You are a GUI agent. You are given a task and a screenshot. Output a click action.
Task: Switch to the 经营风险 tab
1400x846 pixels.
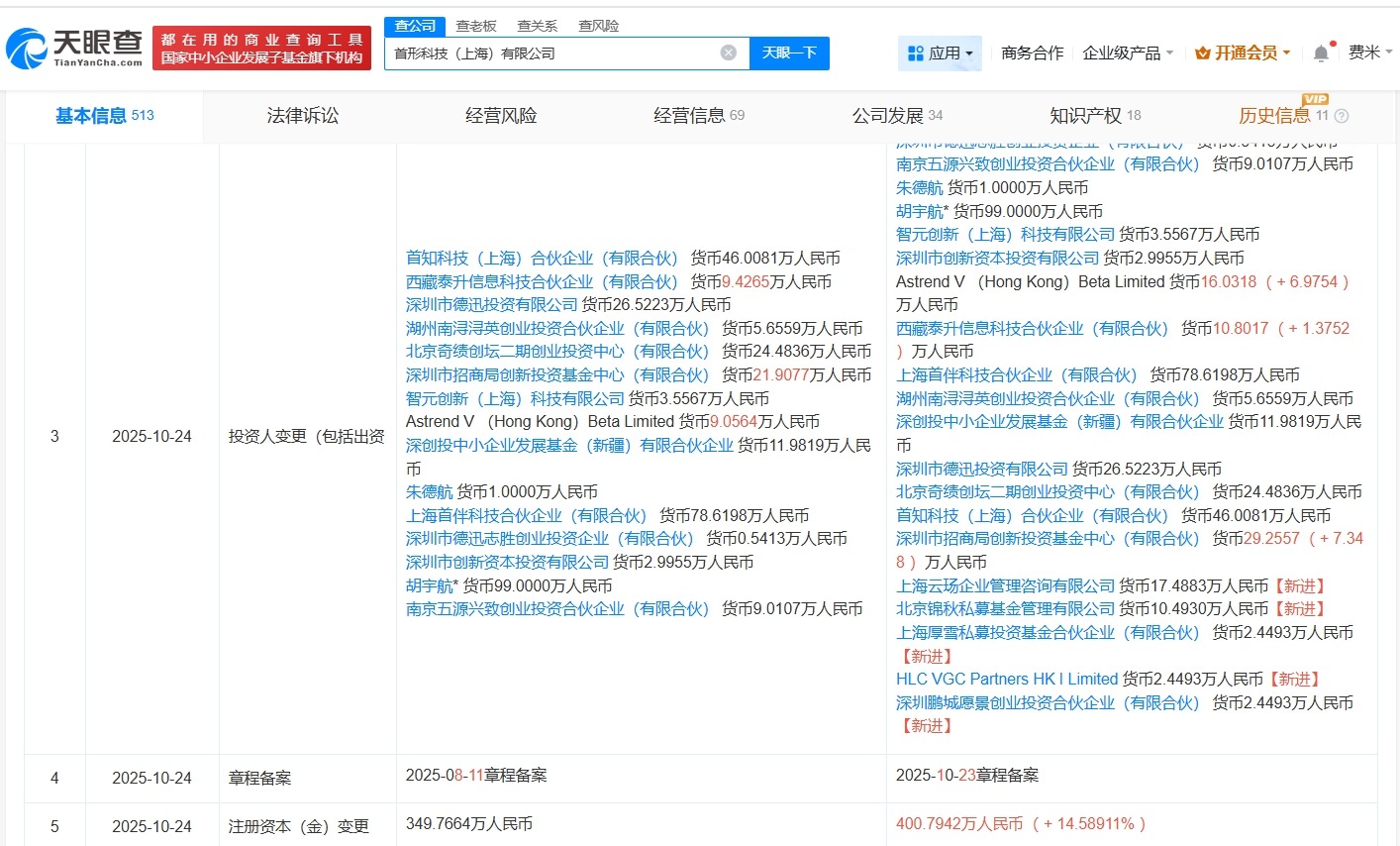pyautogui.click(x=500, y=115)
